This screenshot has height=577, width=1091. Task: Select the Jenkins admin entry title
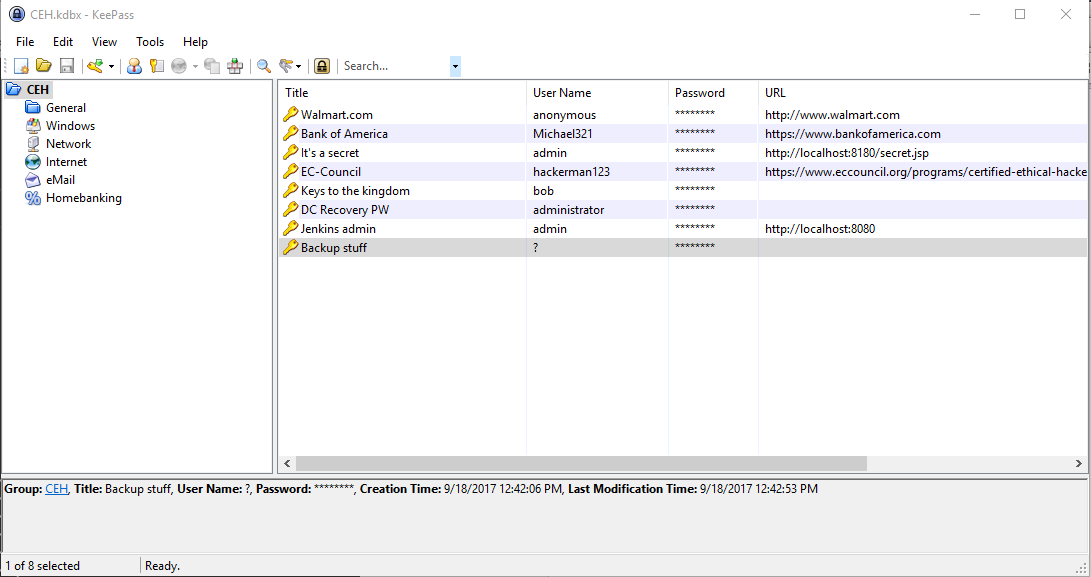(338, 228)
